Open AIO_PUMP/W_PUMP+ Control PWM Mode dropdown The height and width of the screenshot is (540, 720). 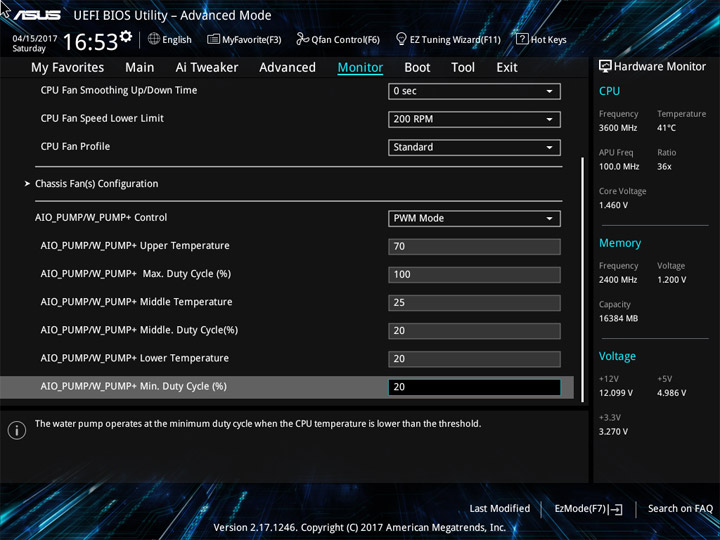click(x=474, y=219)
